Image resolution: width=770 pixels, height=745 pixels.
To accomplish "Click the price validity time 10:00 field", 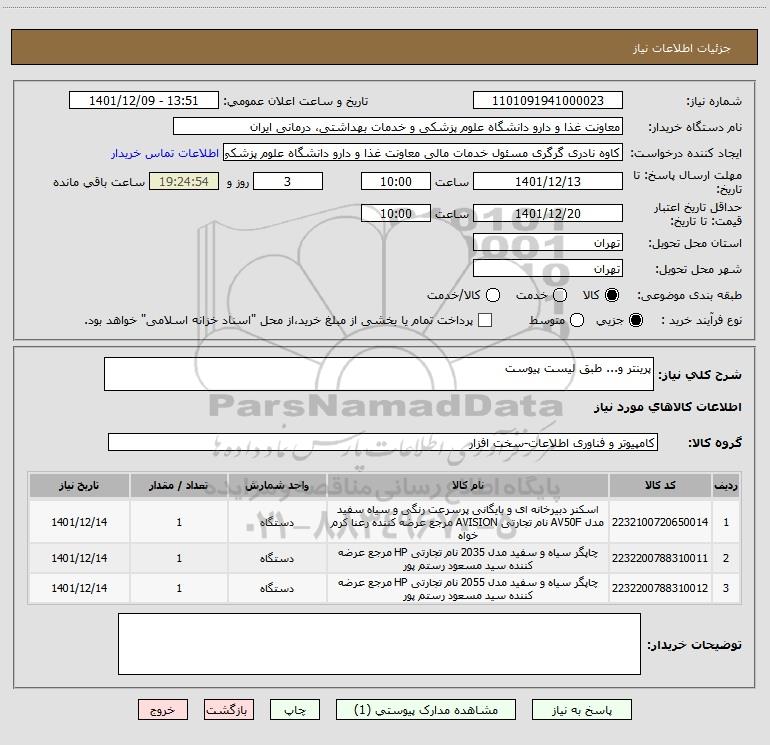I will 396,213.
